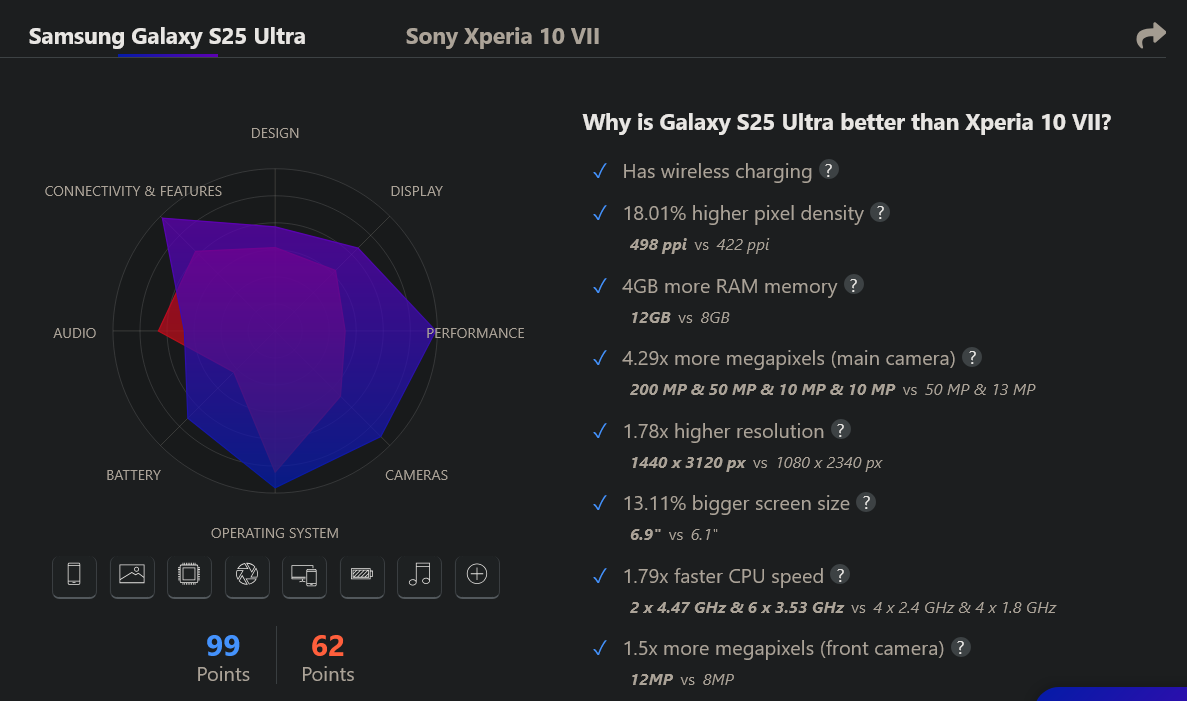Viewport: 1187px width, 701px height.
Task: Select the performance chip icon
Action: (189, 575)
